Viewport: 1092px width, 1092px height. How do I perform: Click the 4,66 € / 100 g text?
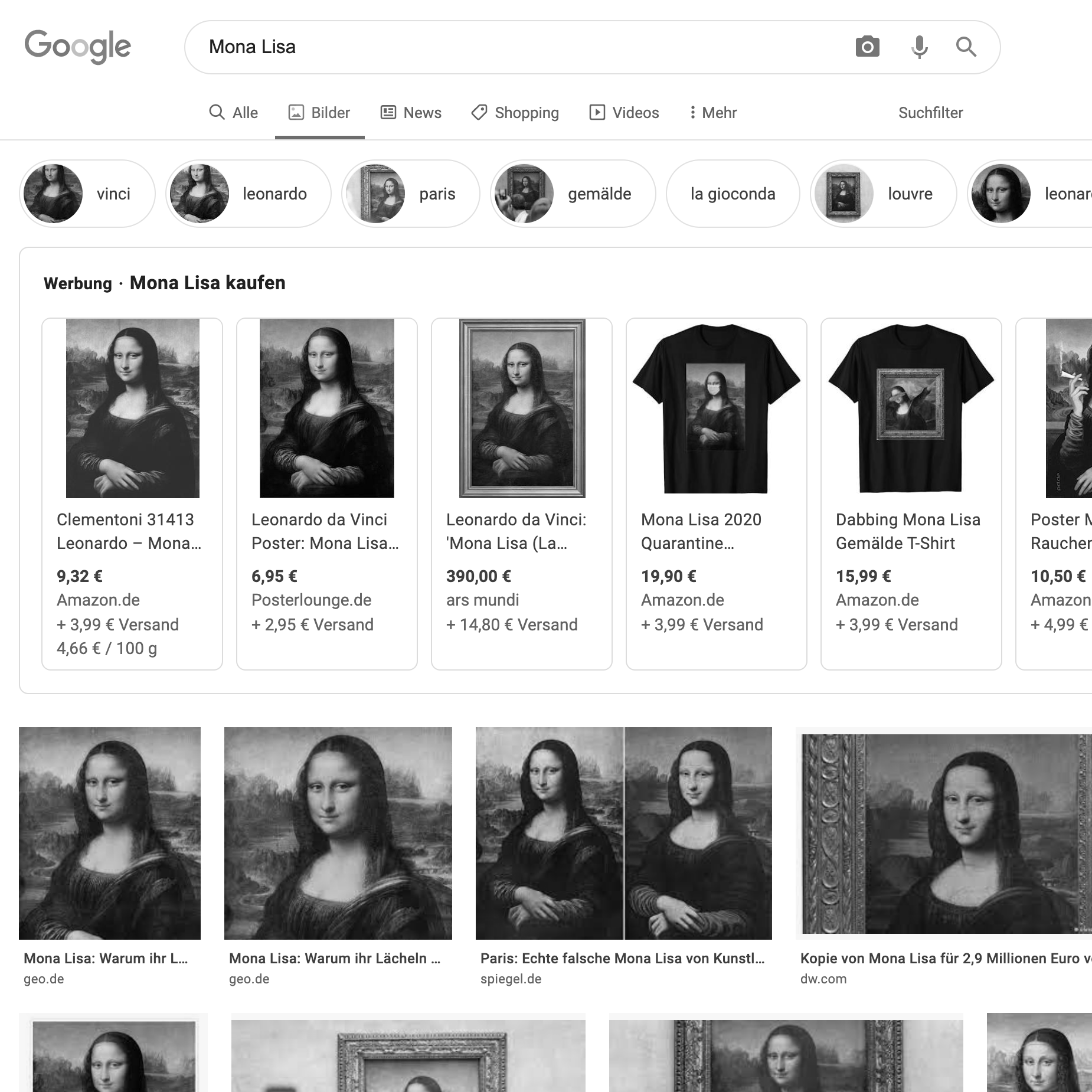107,649
